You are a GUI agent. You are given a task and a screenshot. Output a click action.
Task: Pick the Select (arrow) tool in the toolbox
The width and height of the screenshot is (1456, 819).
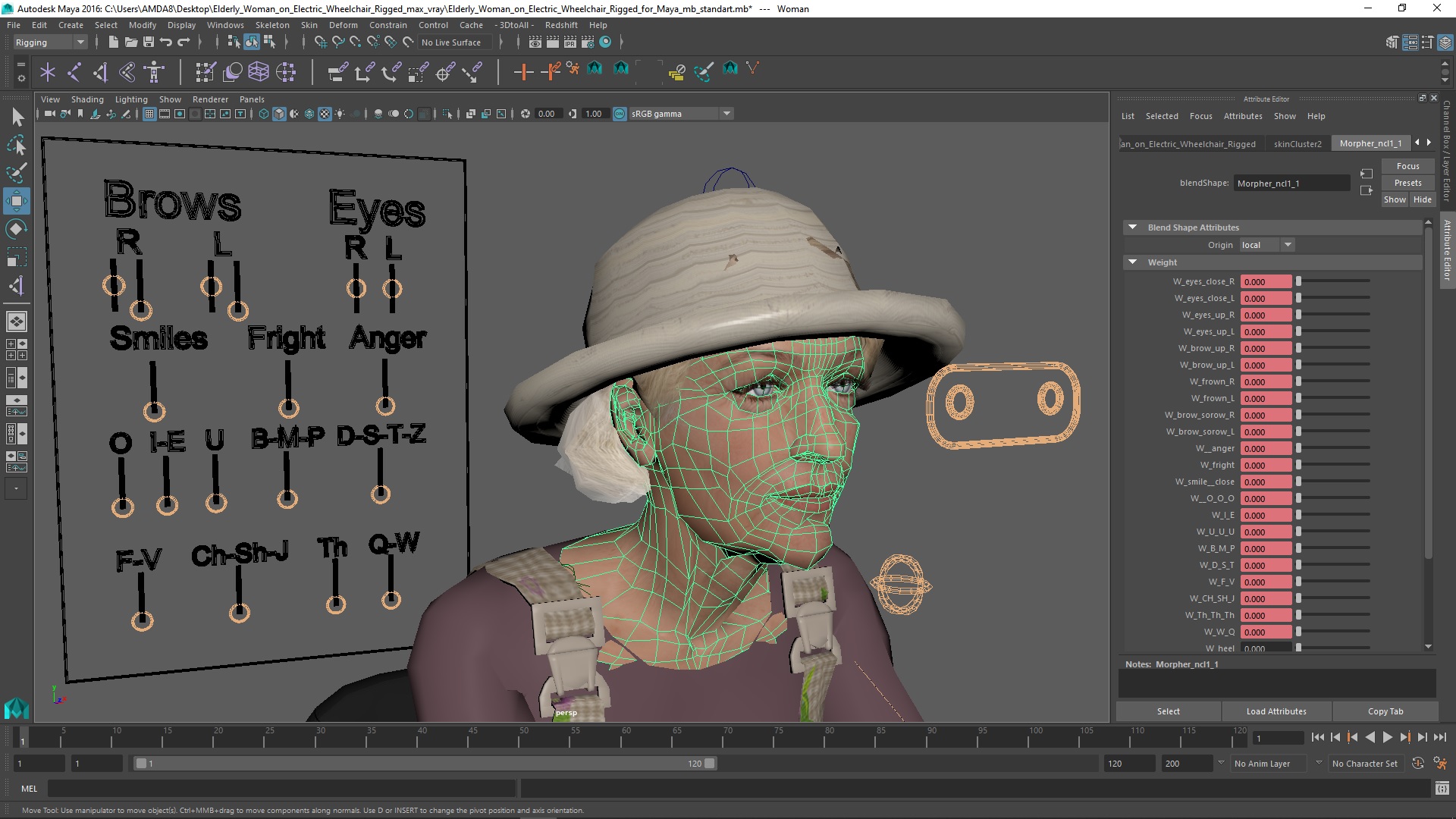(17, 117)
